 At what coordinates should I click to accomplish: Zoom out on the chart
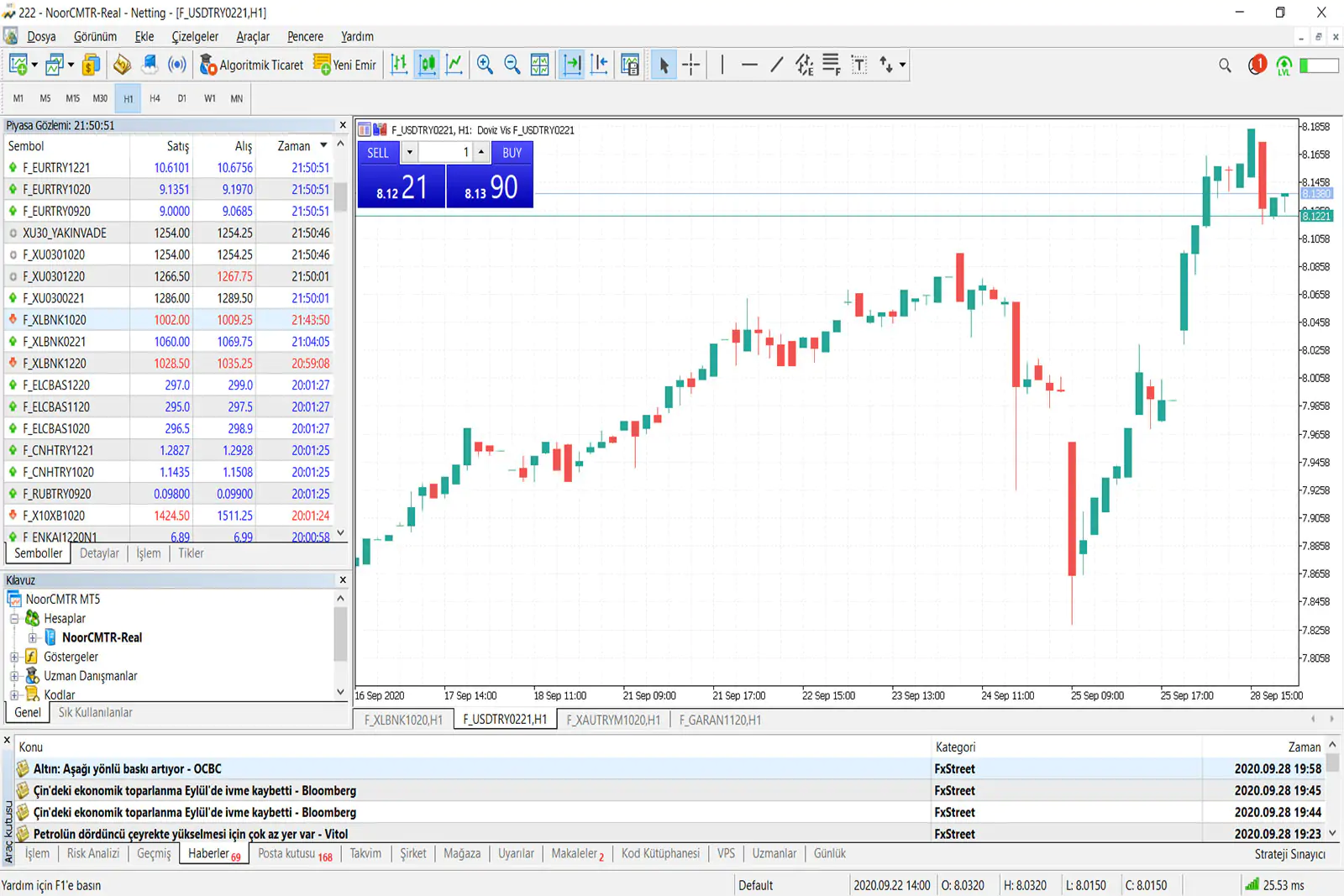[512, 65]
